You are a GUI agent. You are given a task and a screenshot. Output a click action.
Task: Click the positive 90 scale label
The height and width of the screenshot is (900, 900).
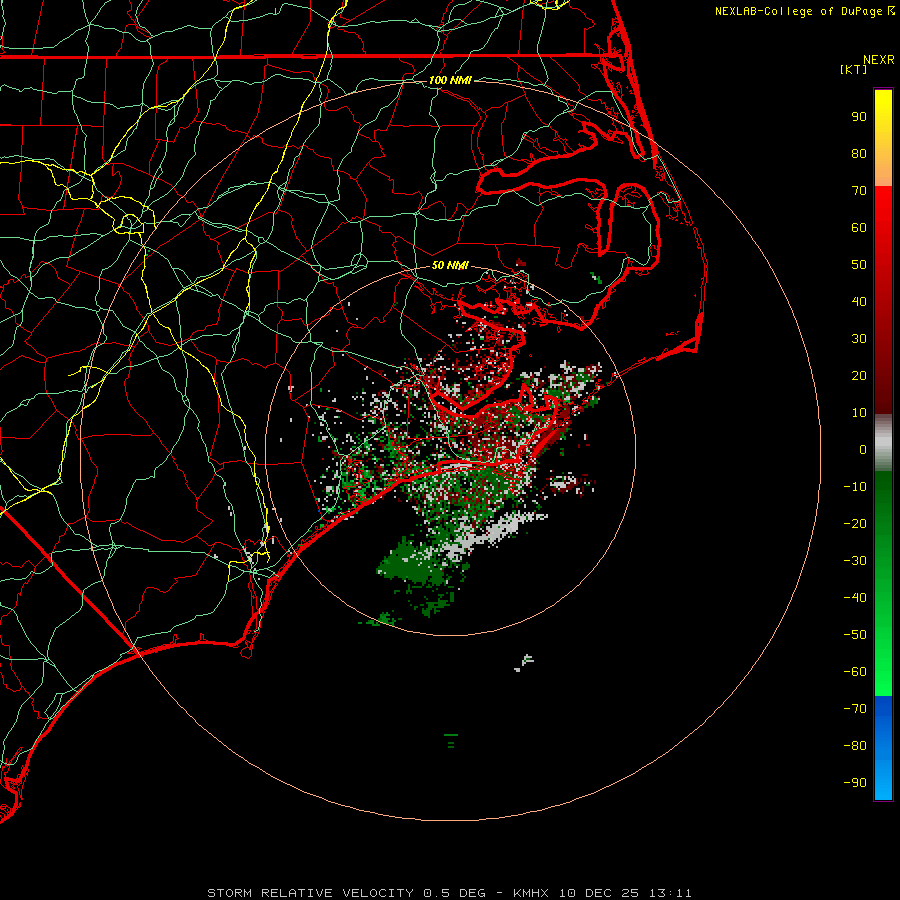click(x=859, y=117)
